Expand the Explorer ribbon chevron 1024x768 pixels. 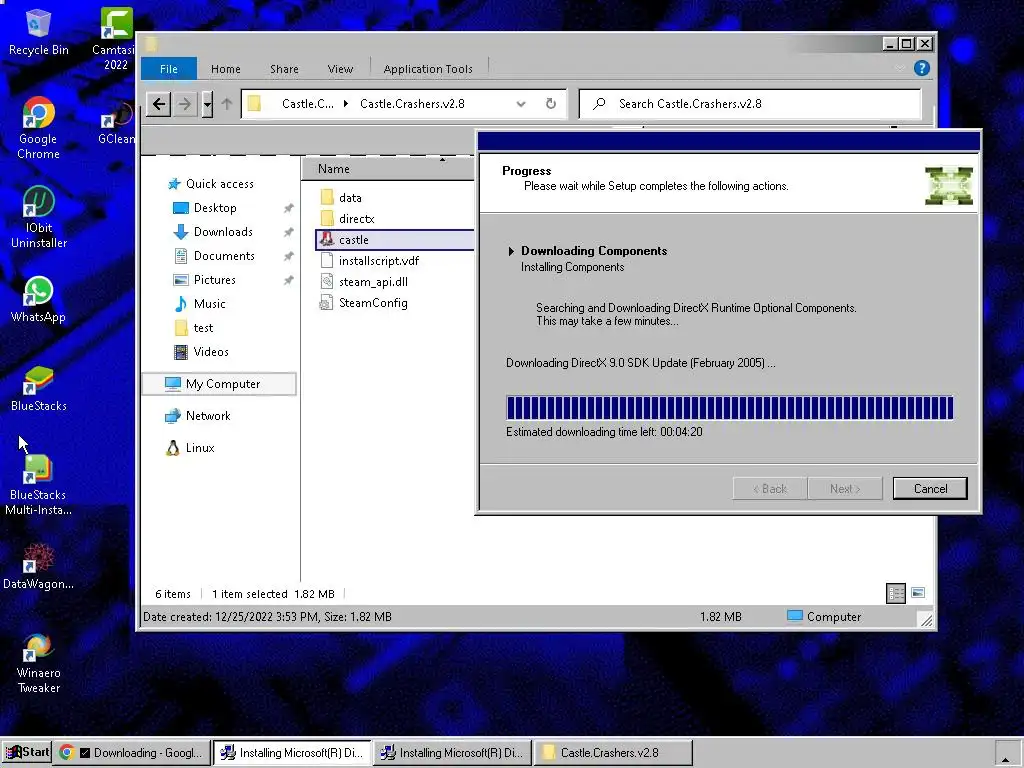900,68
